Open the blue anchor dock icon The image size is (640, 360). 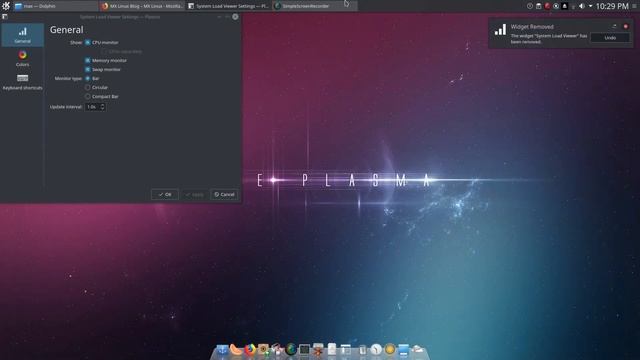[222, 350]
